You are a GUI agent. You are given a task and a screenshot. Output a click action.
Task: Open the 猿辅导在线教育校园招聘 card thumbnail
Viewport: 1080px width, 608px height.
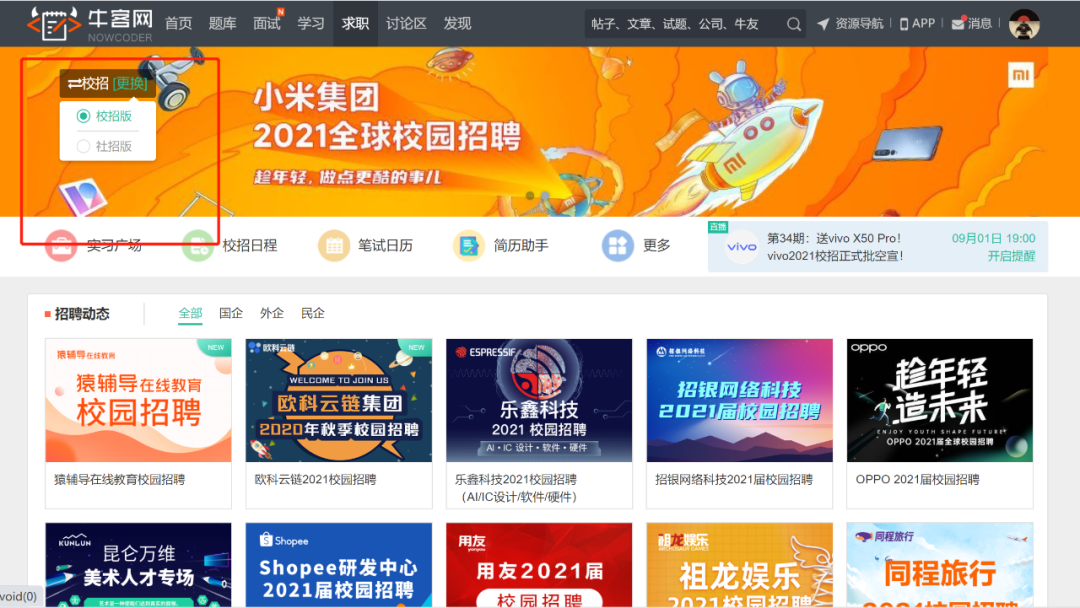(x=138, y=400)
